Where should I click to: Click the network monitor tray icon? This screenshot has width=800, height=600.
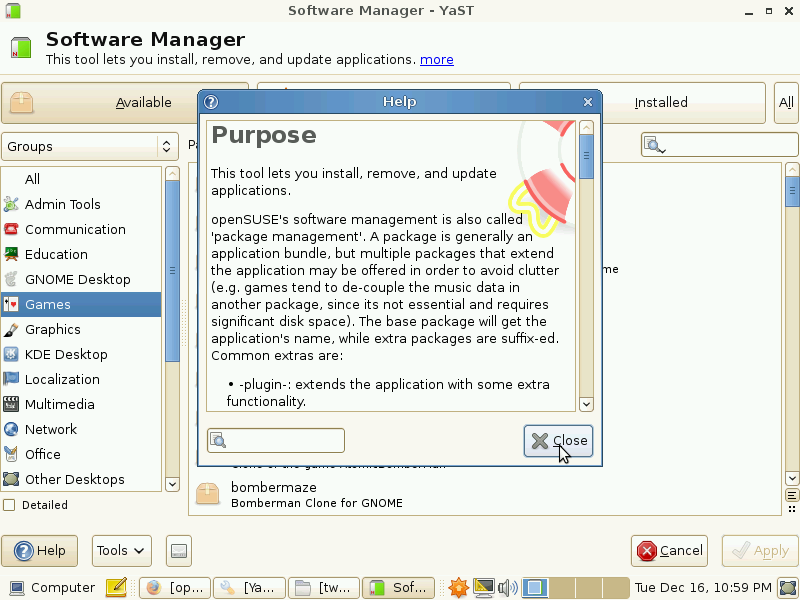[483, 588]
